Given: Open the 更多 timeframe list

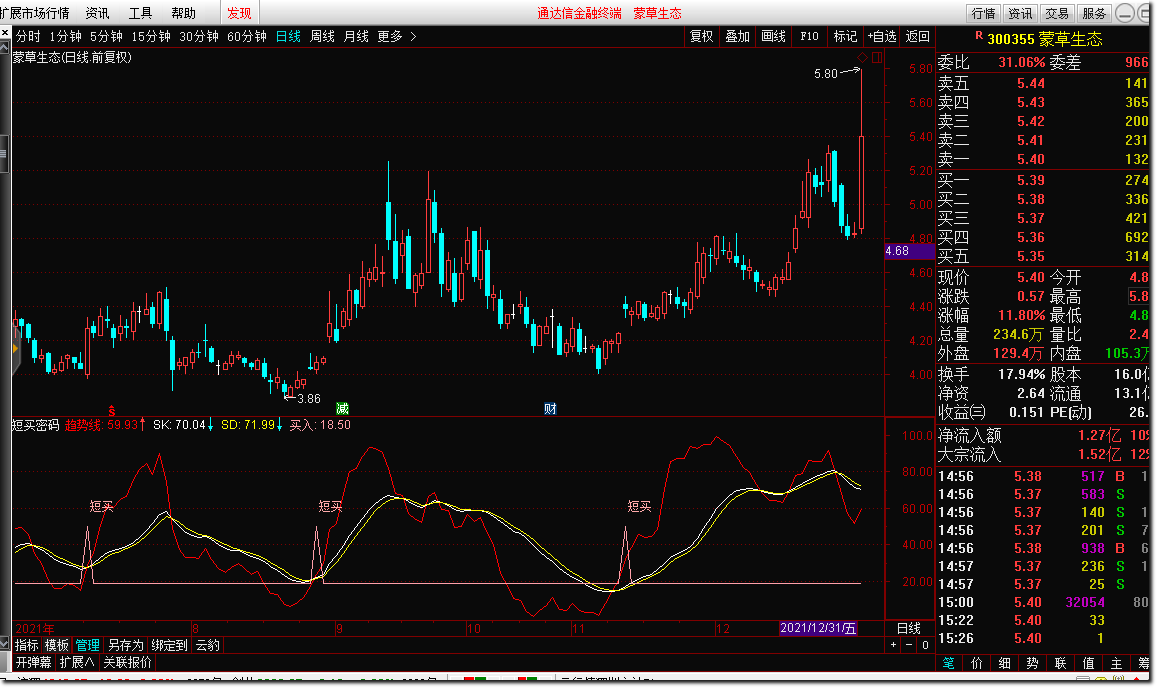Looking at the screenshot, I should pyautogui.click(x=390, y=36).
